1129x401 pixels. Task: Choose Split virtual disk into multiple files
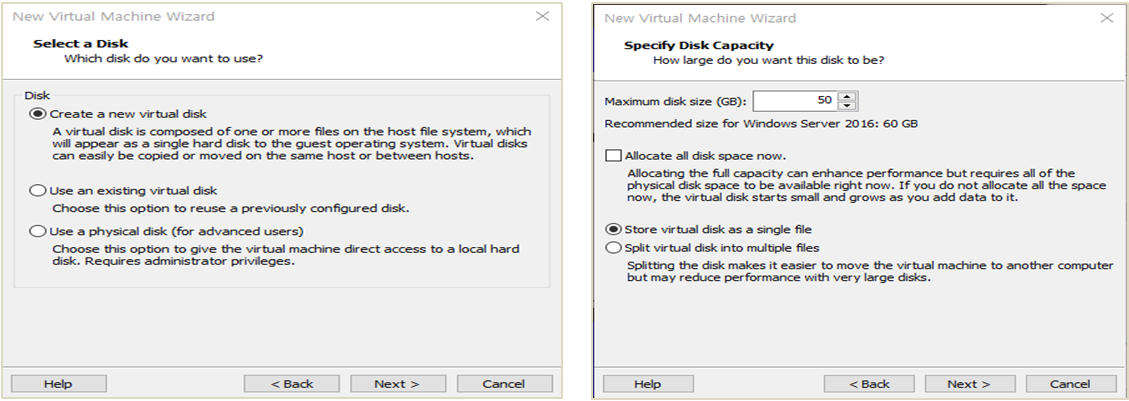click(613, 247)
